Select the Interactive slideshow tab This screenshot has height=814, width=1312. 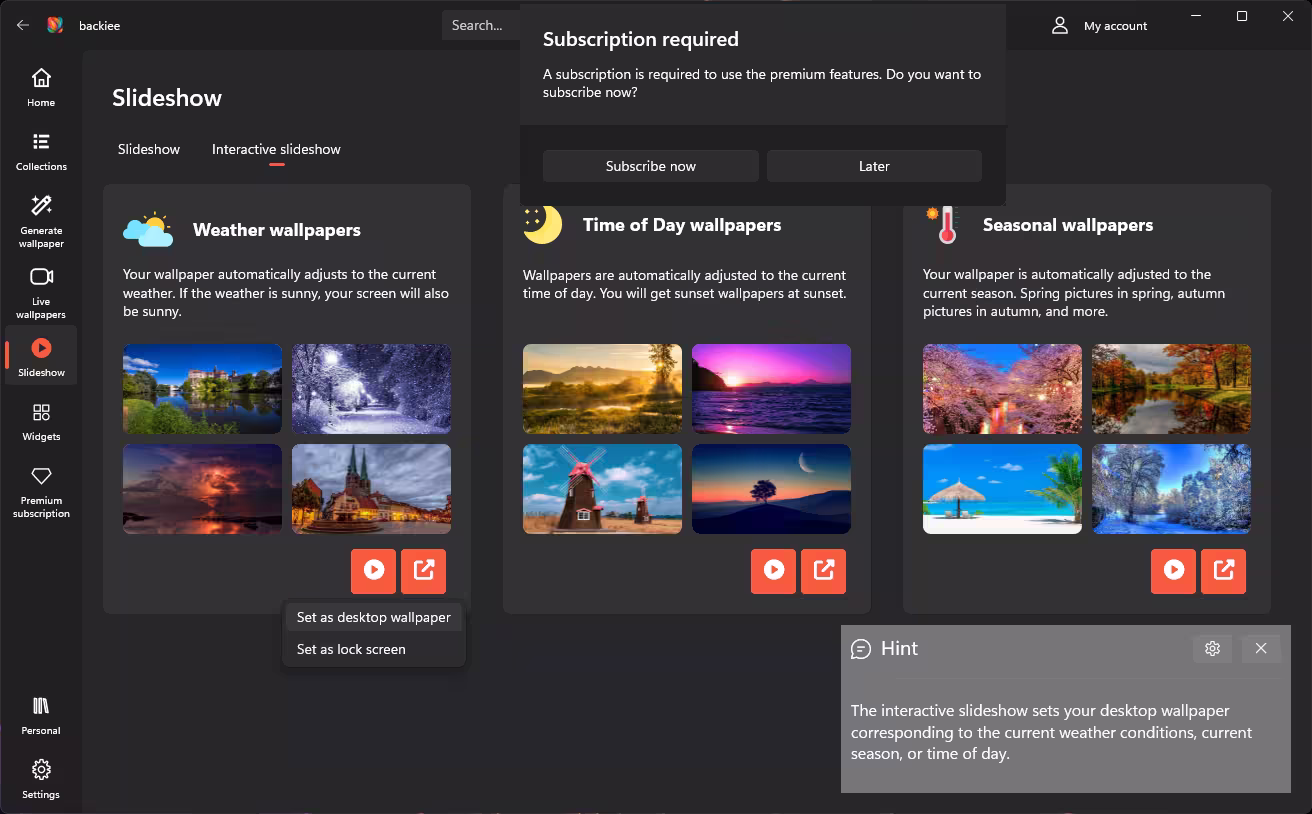pos(276,149)
